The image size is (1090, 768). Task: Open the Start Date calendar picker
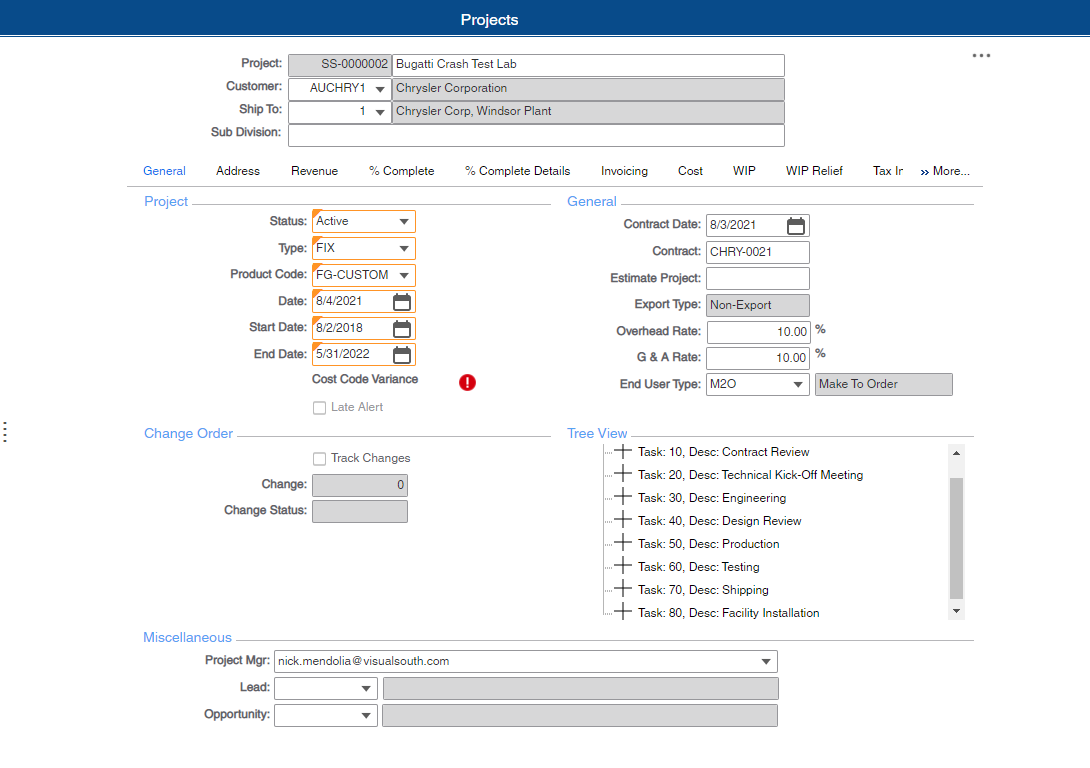(404, 327)
